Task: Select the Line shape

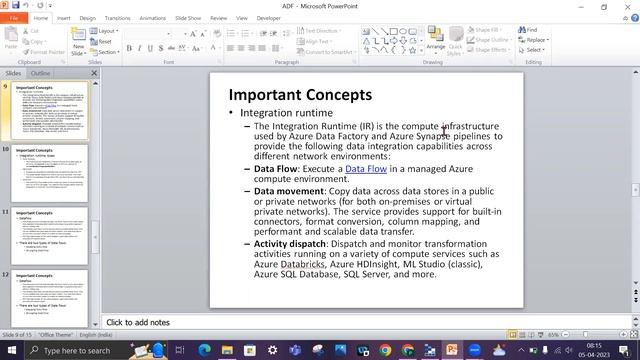Action: coord(375,31)
